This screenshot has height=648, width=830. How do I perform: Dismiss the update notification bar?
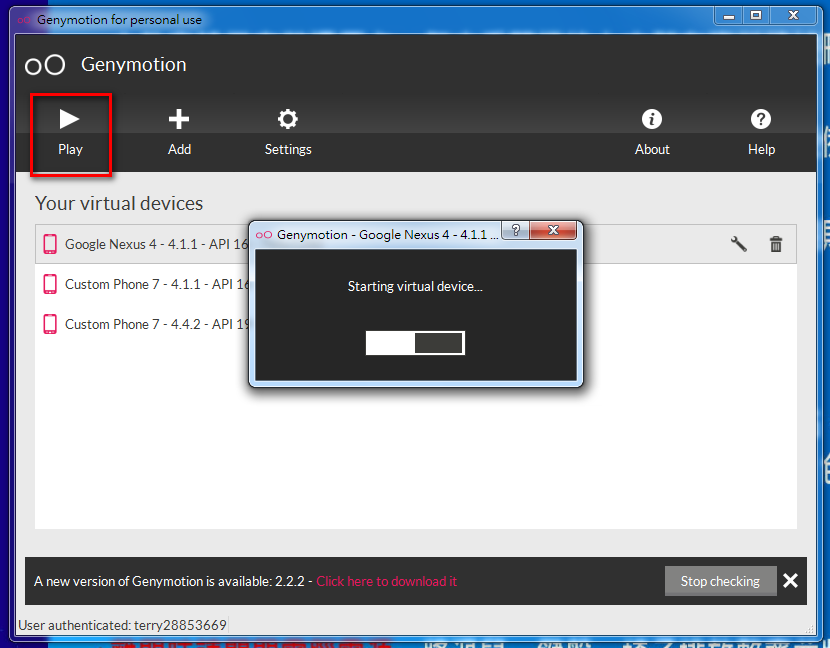[790, 581]
